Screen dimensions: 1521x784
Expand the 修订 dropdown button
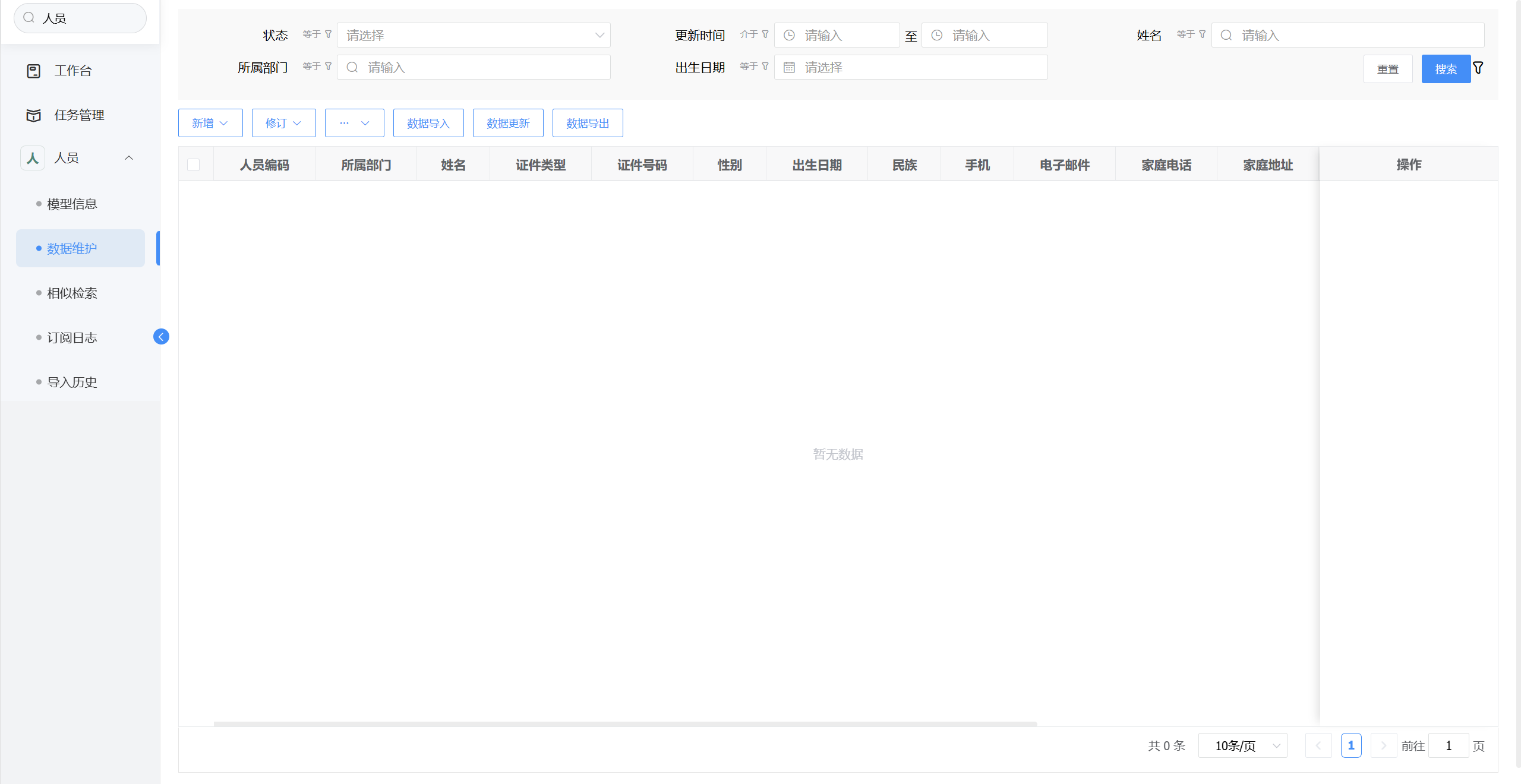[283, 123]
